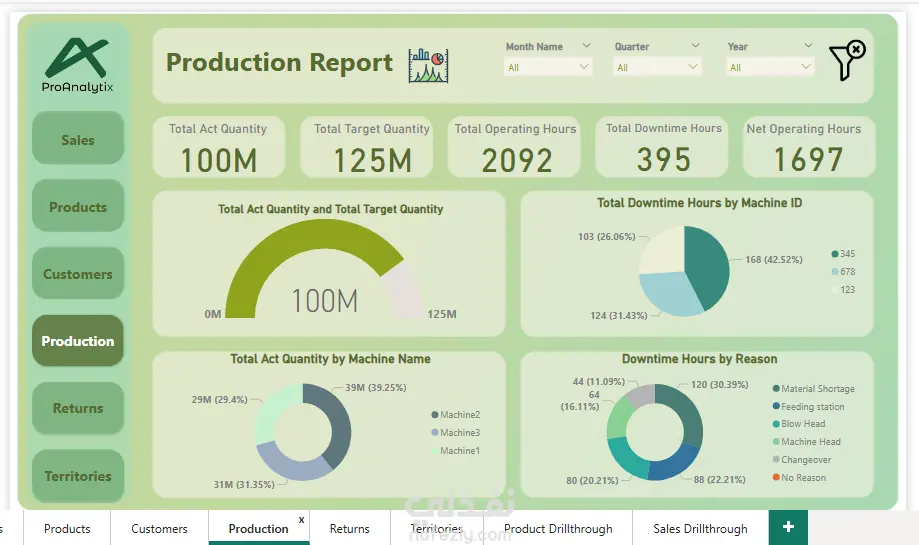
Task: Click the chart icon beside Production Report
Action: (428, 65)
